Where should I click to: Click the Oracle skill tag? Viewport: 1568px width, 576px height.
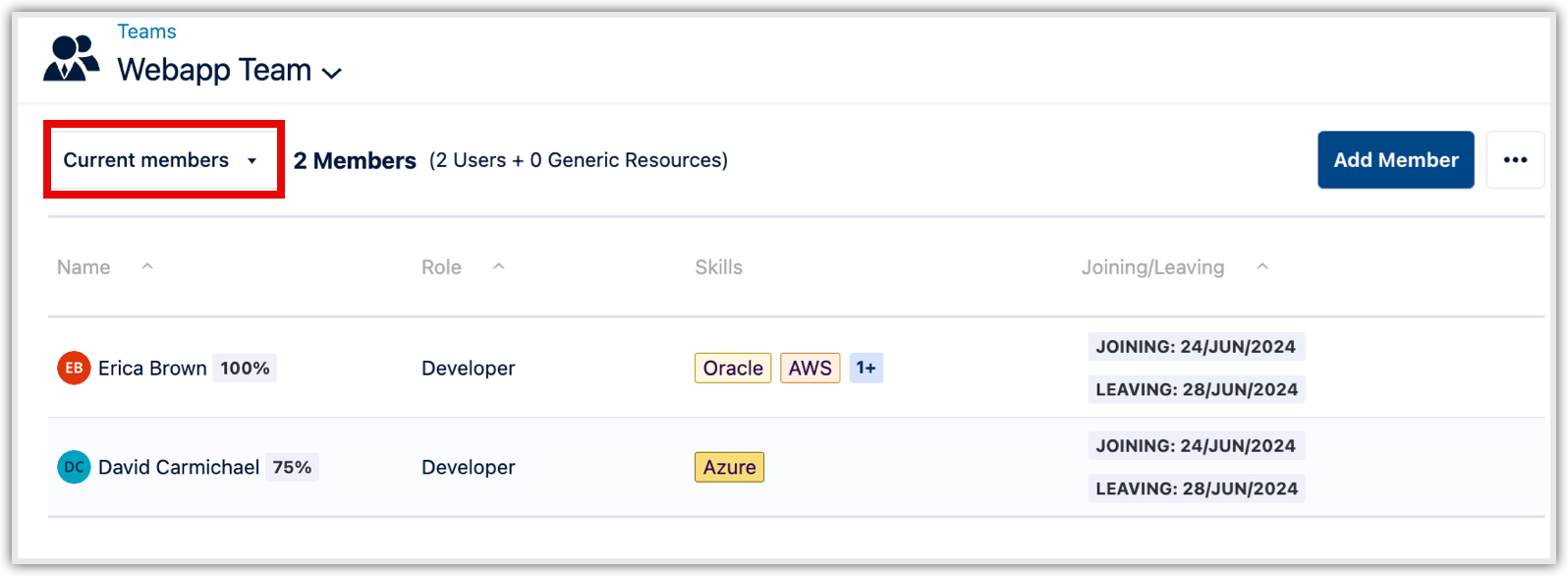[733, 368]
